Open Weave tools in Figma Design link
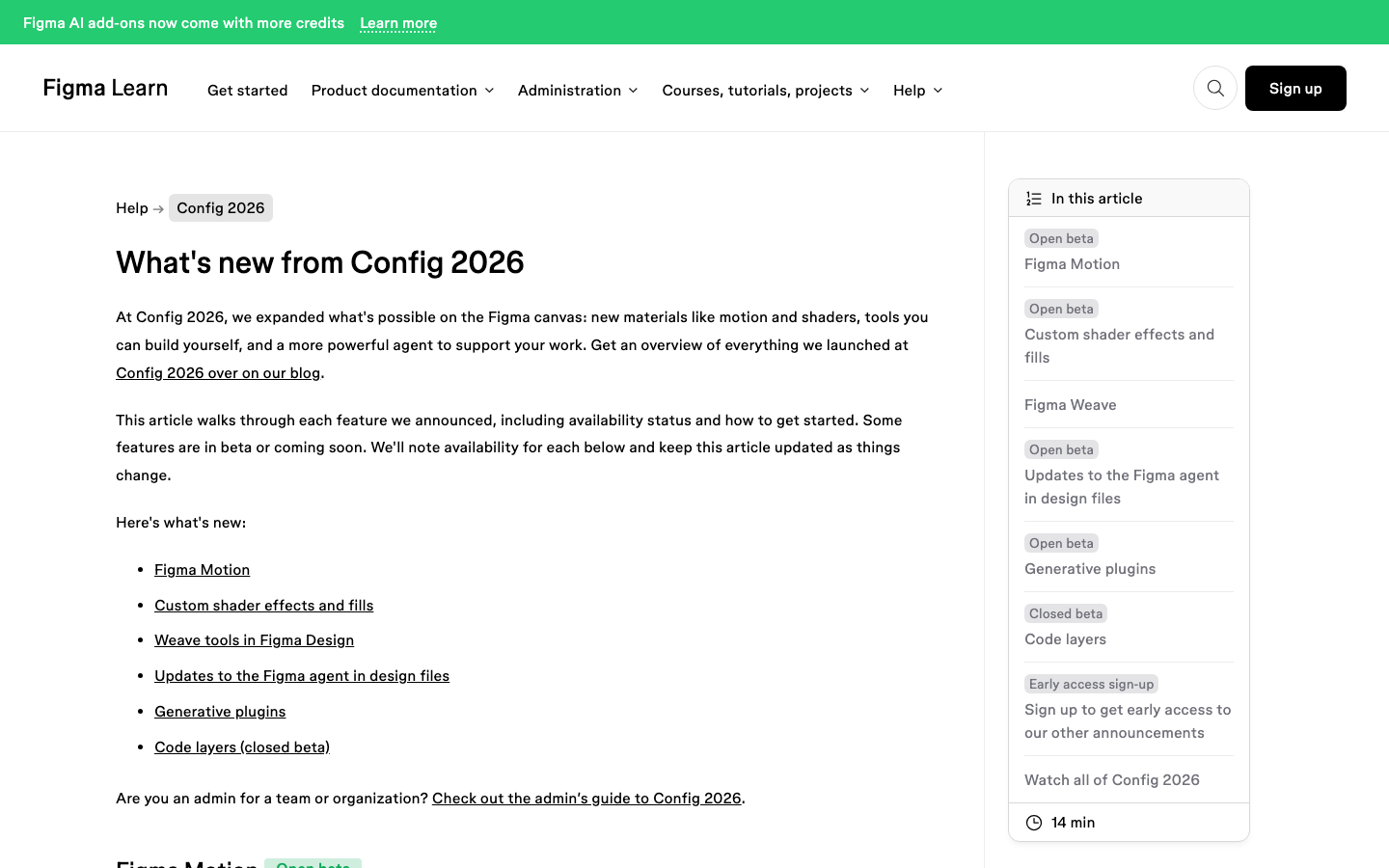 254,639
